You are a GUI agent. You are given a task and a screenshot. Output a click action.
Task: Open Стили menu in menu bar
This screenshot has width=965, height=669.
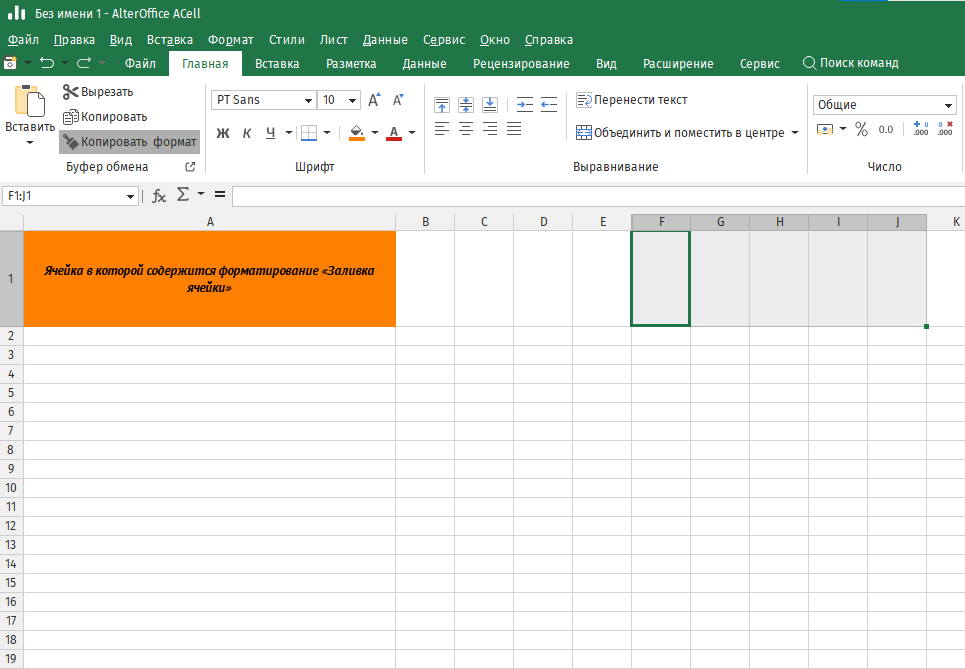(287, 40)
